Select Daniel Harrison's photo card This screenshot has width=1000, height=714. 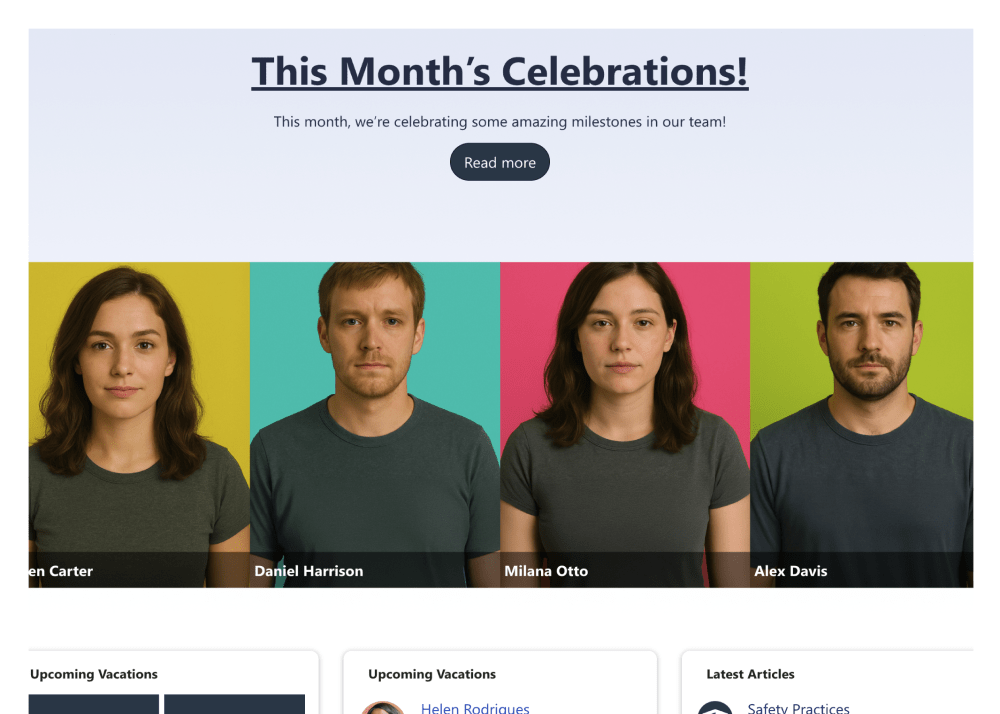[x=375, y=425]
